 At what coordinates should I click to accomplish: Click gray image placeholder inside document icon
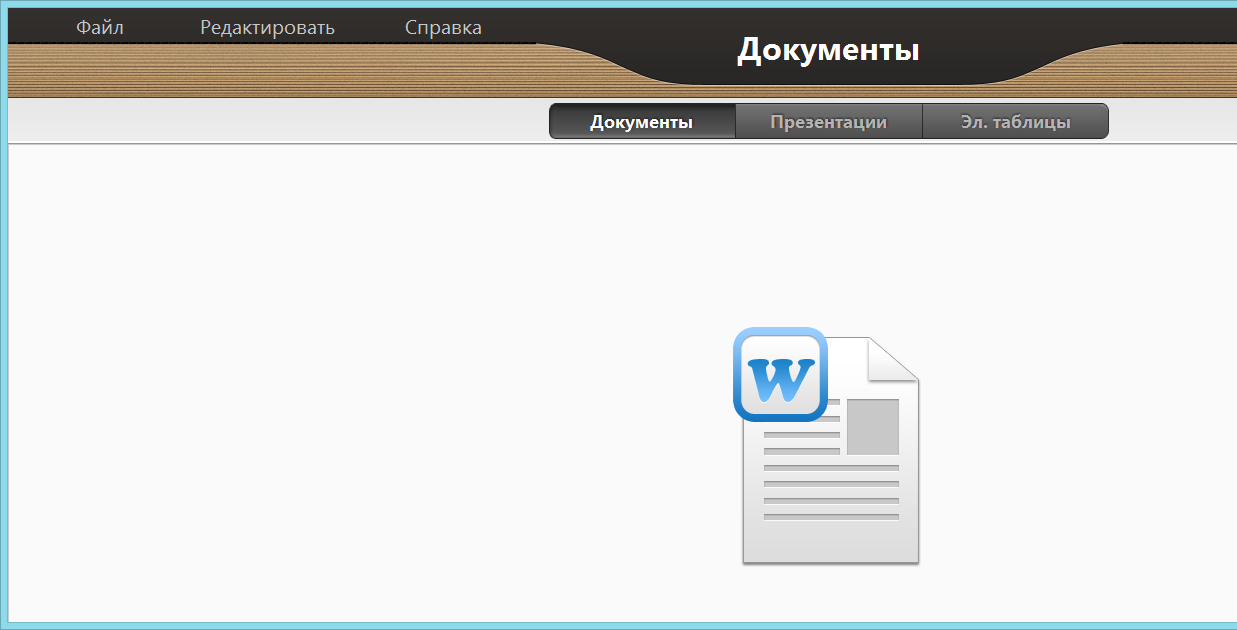pos(872,426)
